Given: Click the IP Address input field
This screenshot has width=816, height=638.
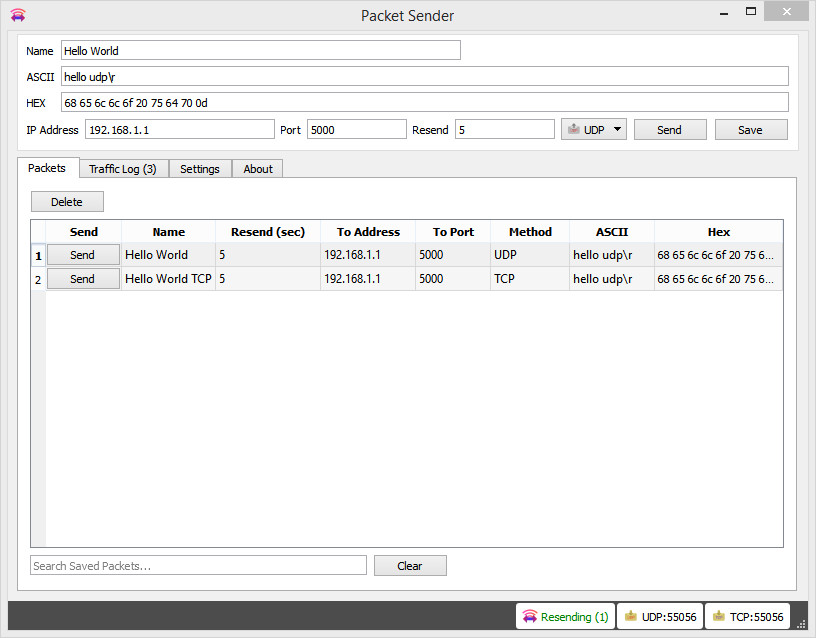Looking at the screenshot, I should pos(180,130).
